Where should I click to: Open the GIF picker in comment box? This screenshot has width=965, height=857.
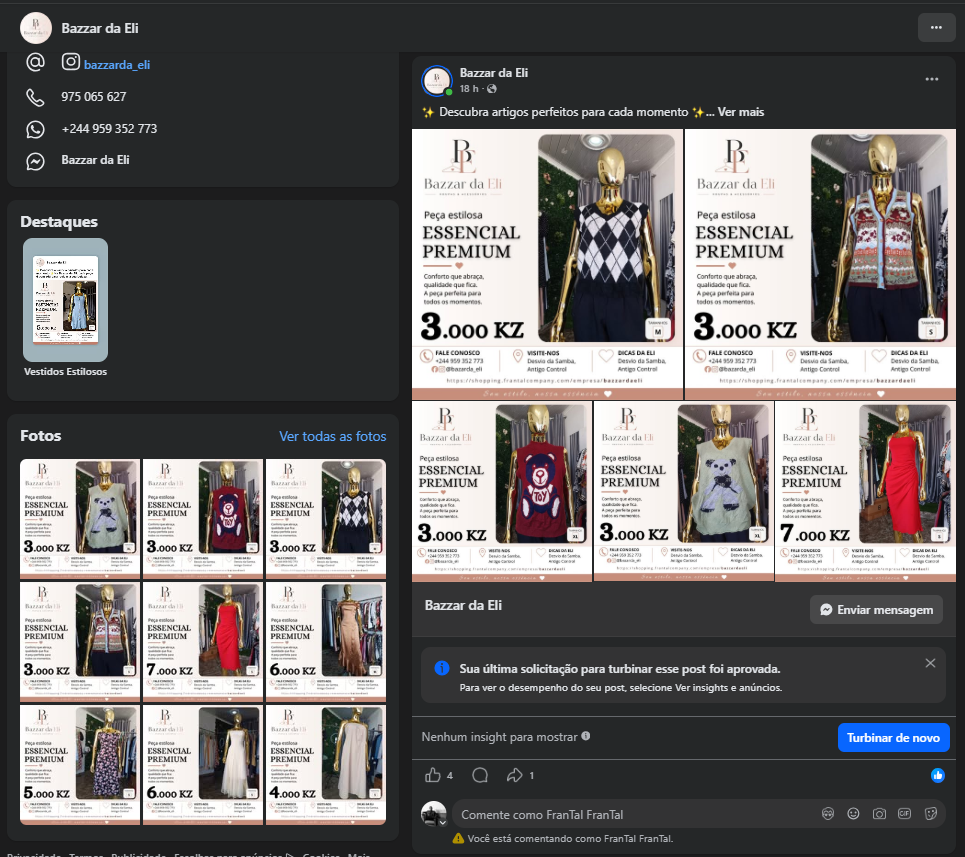click(905, 814)
